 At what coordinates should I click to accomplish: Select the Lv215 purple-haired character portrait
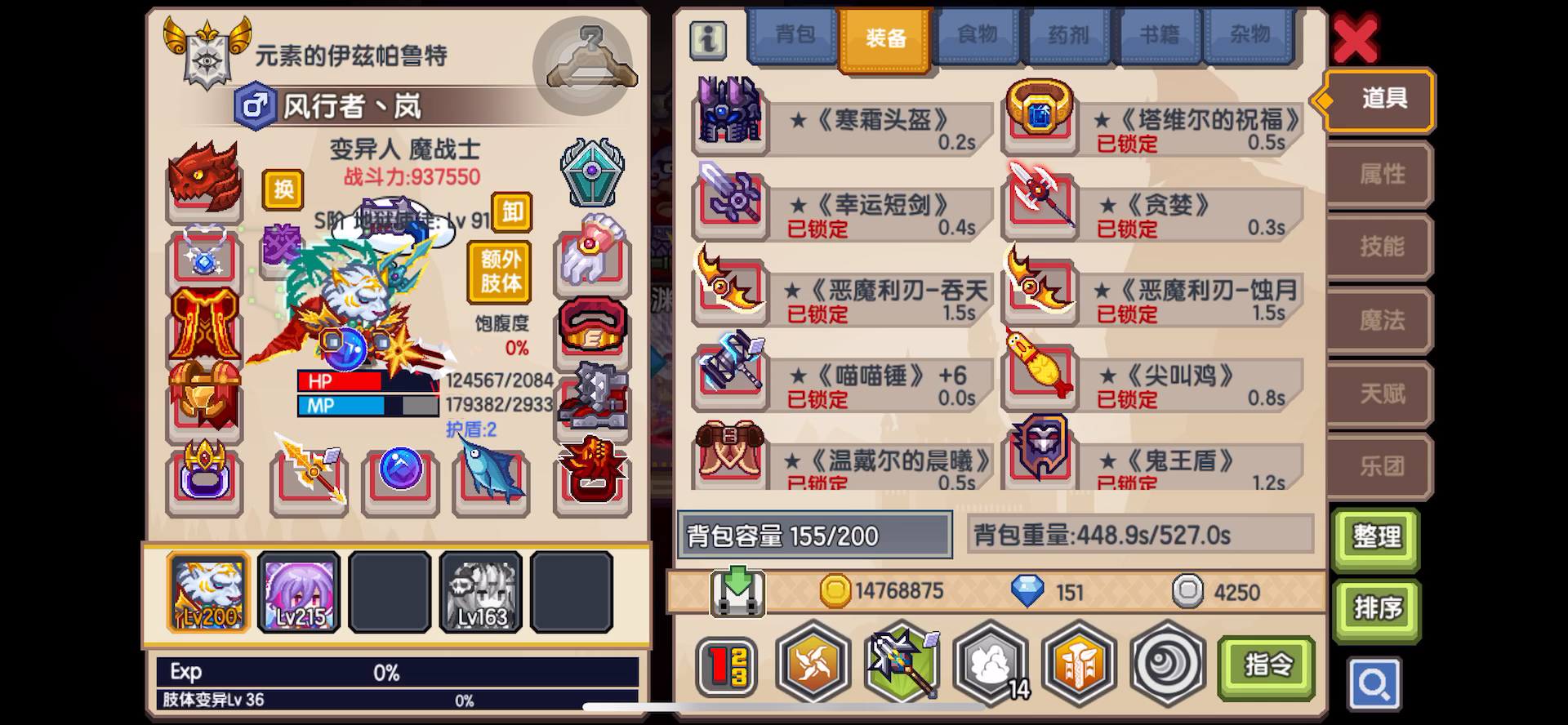pyautogui.click(x=299, y=592)
